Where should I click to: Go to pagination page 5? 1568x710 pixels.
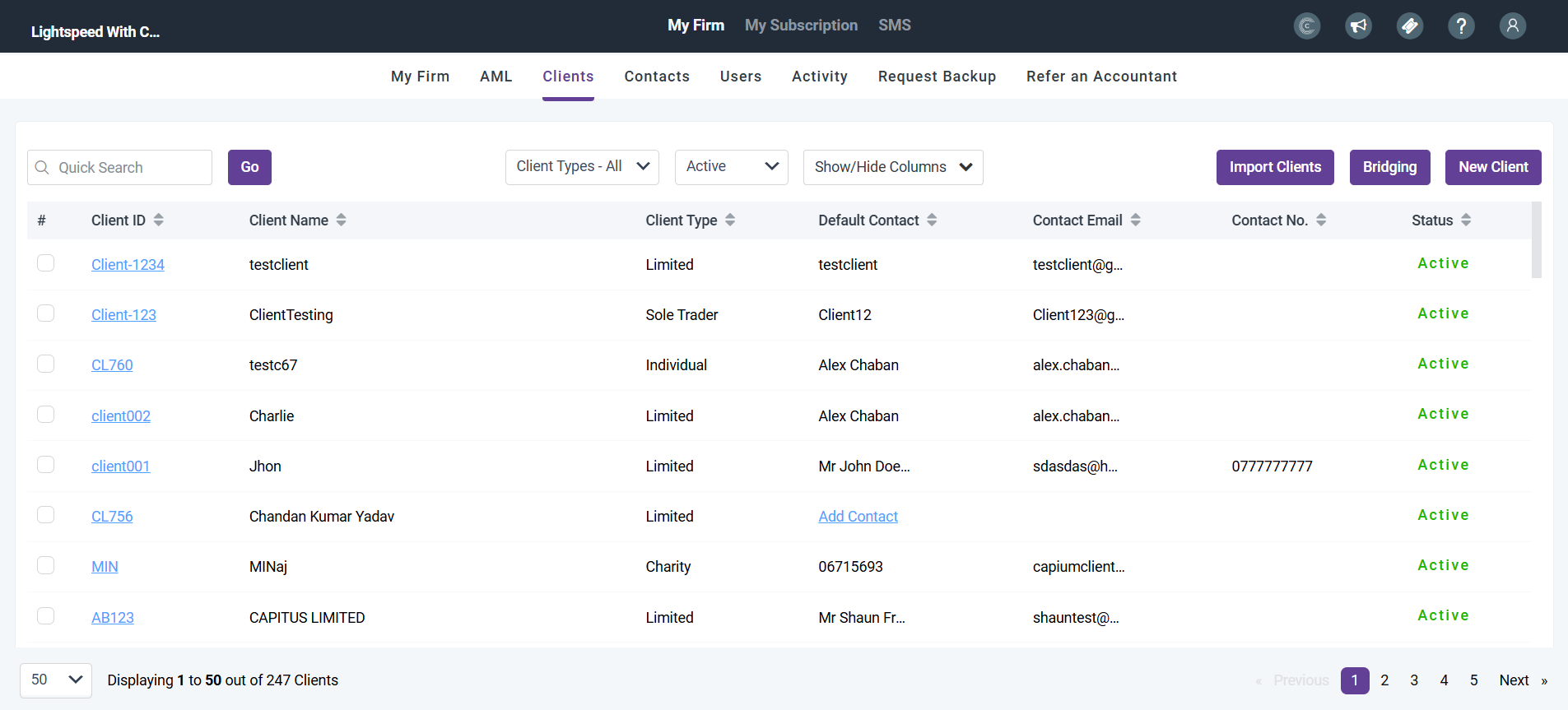coord(1474,680)
